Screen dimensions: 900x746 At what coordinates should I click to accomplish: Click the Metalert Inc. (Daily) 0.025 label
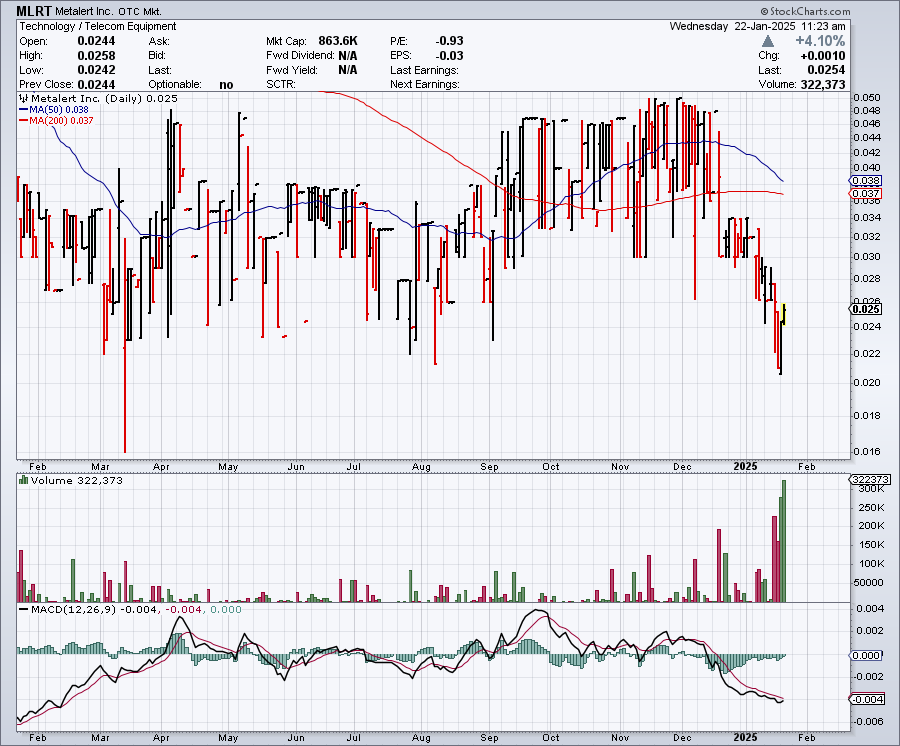[x=104, y=98]
